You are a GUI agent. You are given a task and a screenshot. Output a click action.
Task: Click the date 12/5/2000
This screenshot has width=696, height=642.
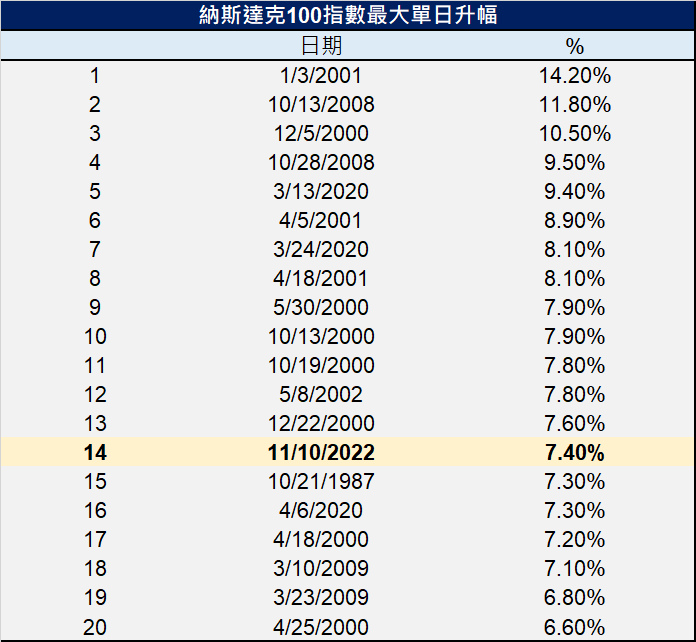(321, 133)
